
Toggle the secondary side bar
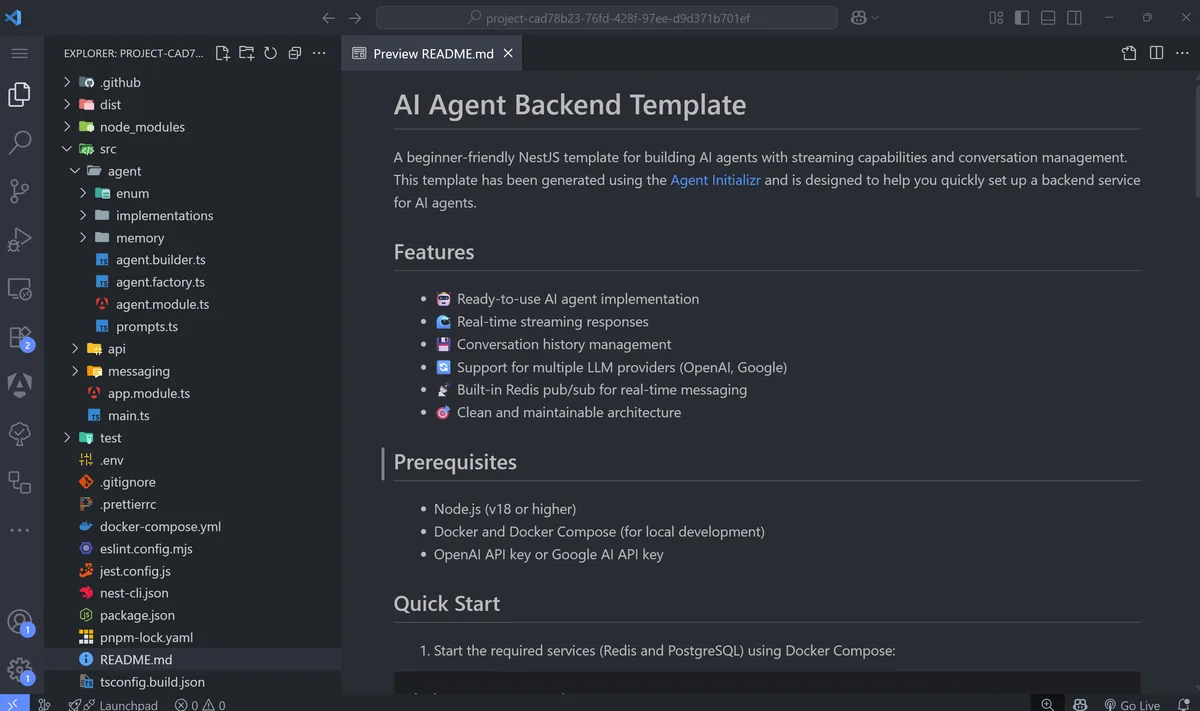pos(1074,18)
